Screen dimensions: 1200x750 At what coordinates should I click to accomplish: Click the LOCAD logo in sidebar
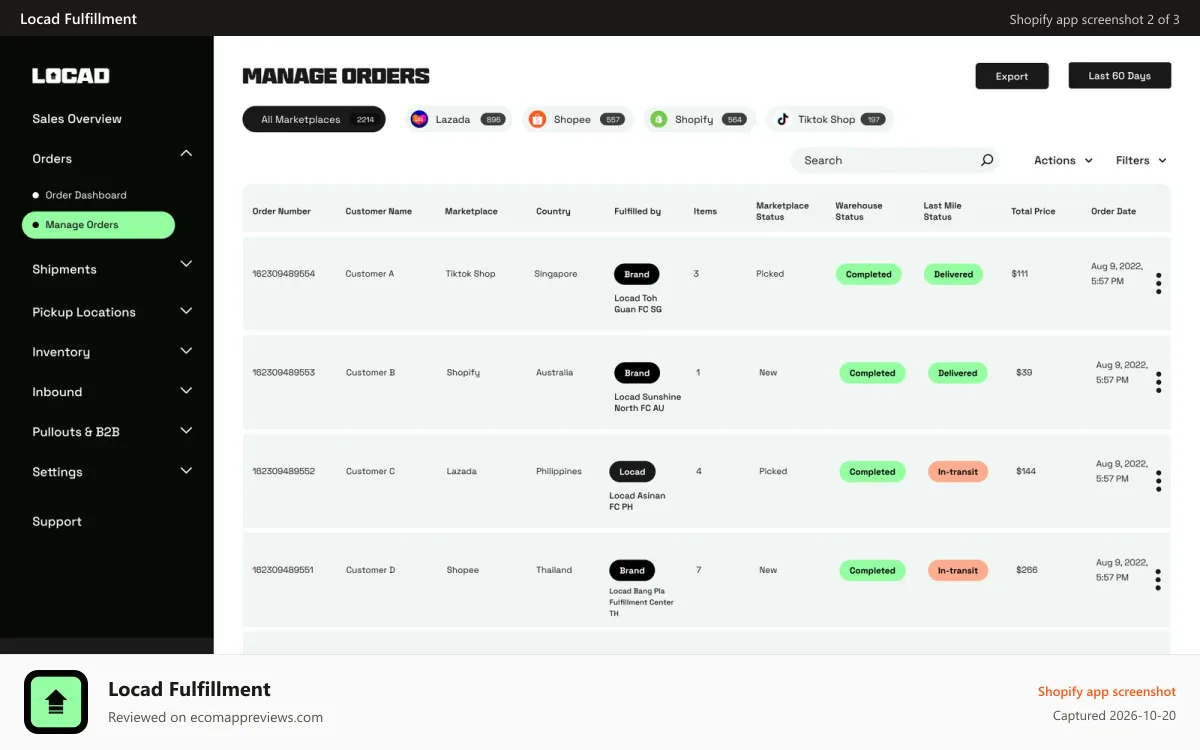click(x=71, y=76)
